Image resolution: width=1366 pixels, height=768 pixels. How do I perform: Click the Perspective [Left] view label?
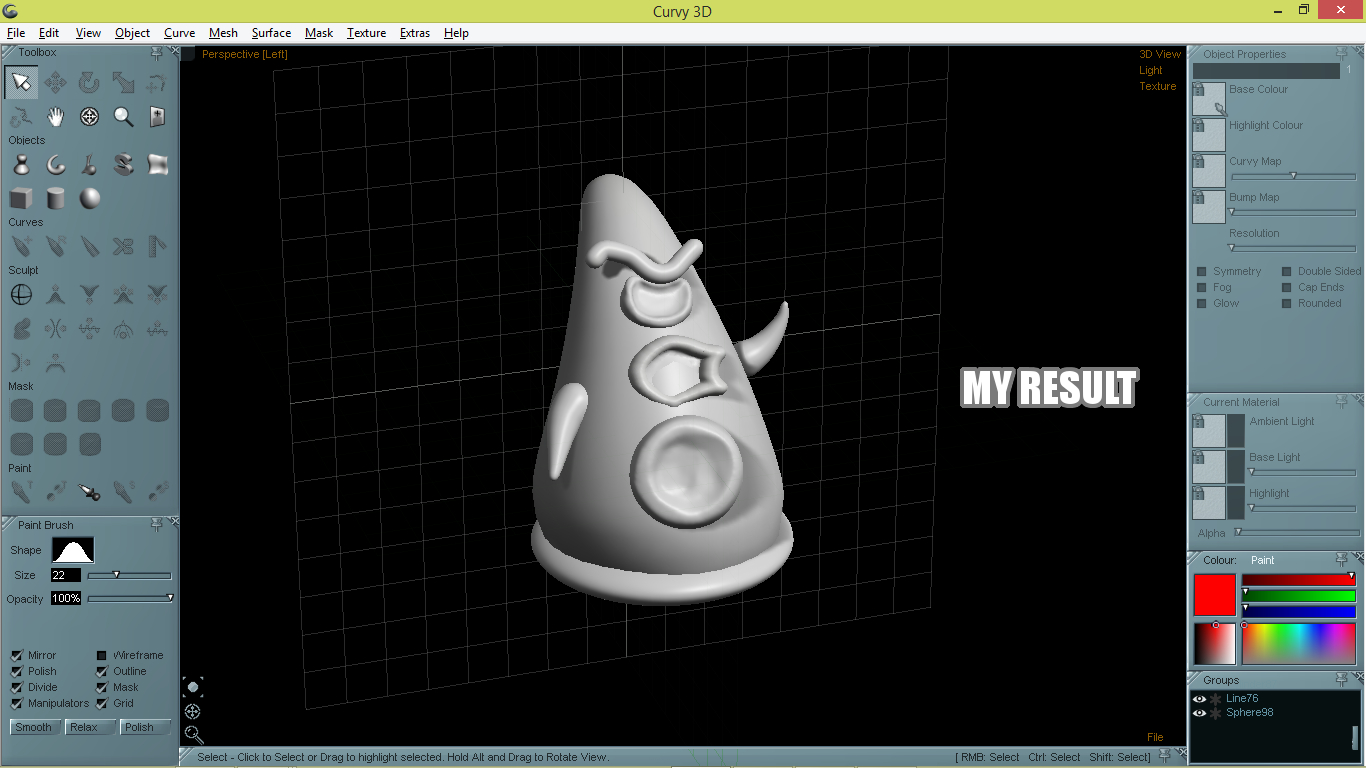(x=244, y=54)
